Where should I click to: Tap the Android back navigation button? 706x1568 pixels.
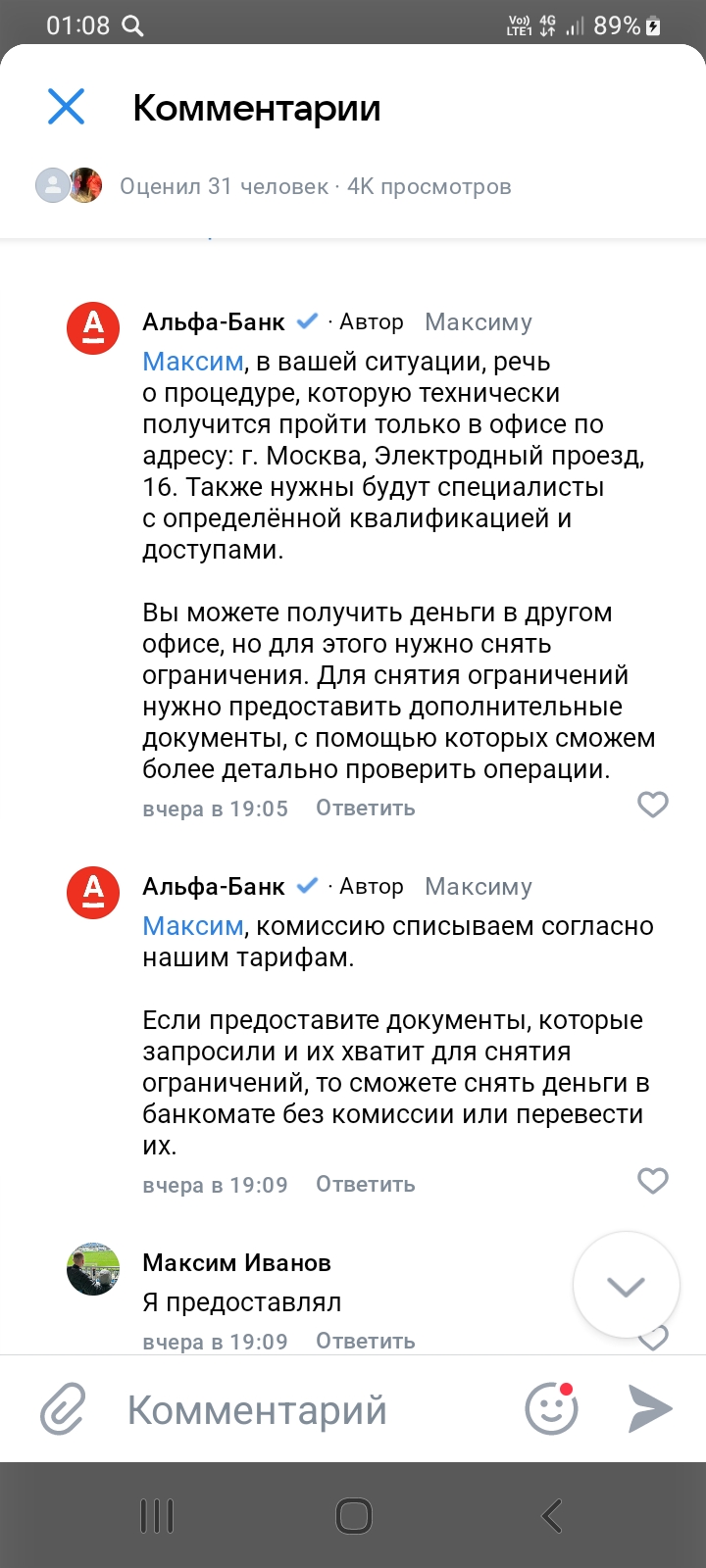[552, 1516]
